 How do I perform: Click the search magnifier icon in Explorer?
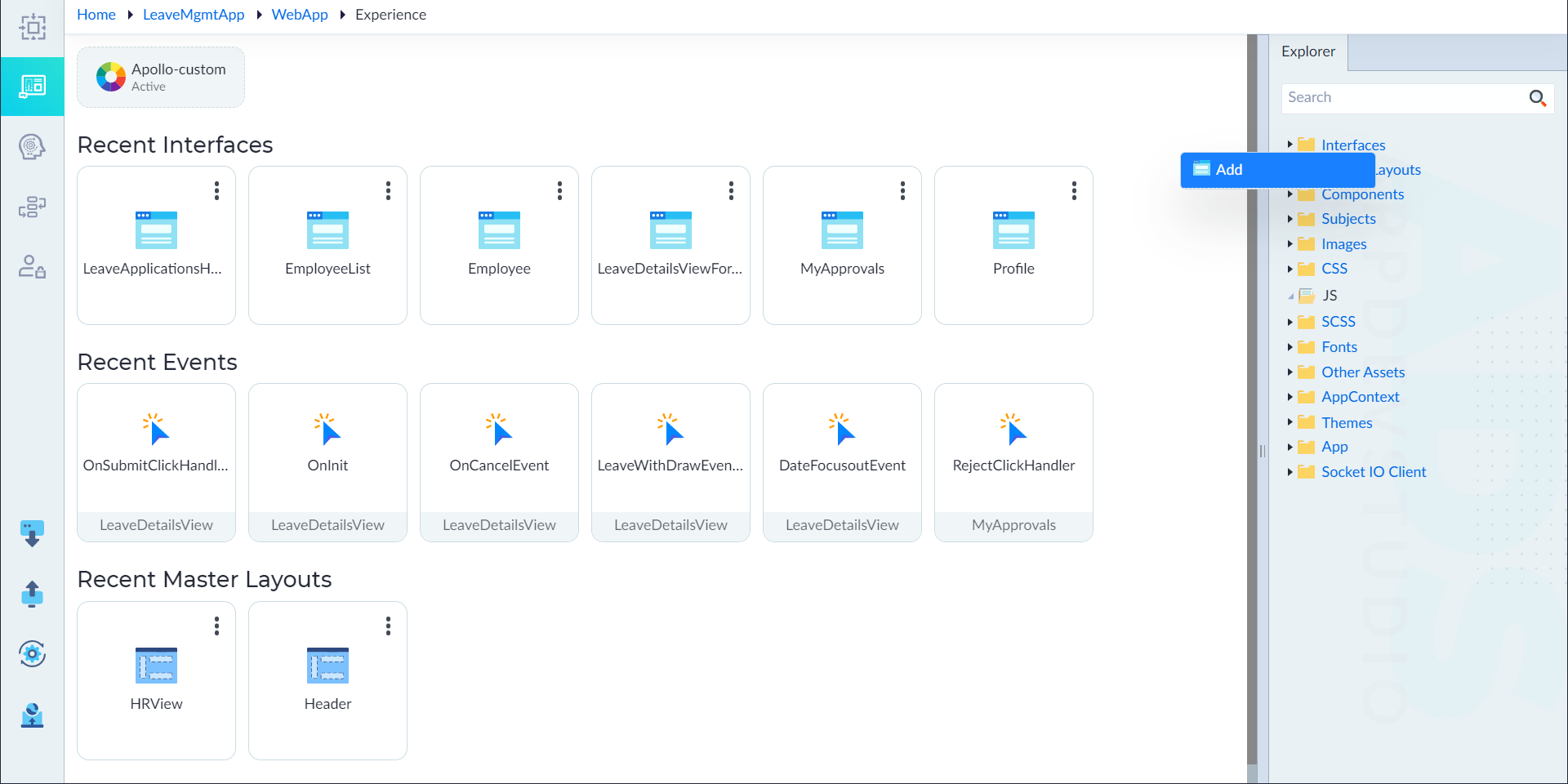click(1537, 98)
